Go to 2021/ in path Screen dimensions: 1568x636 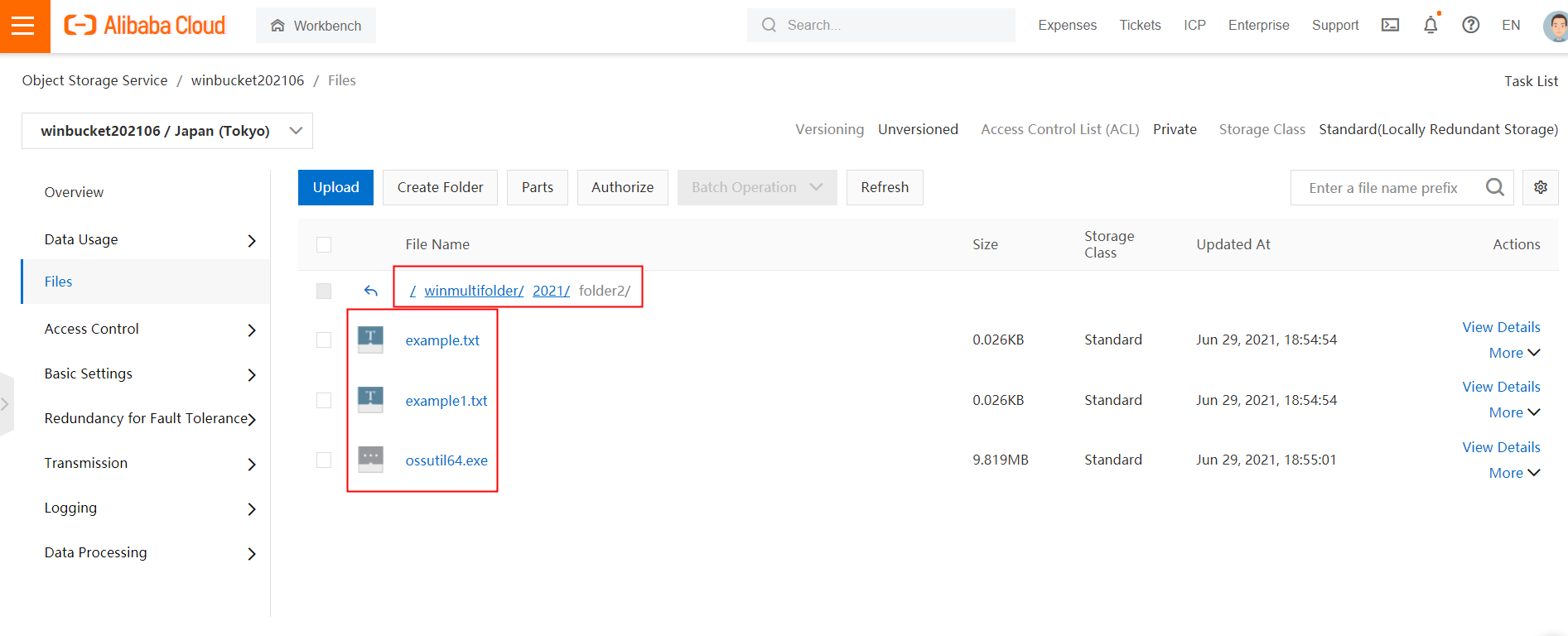(551, 291)
